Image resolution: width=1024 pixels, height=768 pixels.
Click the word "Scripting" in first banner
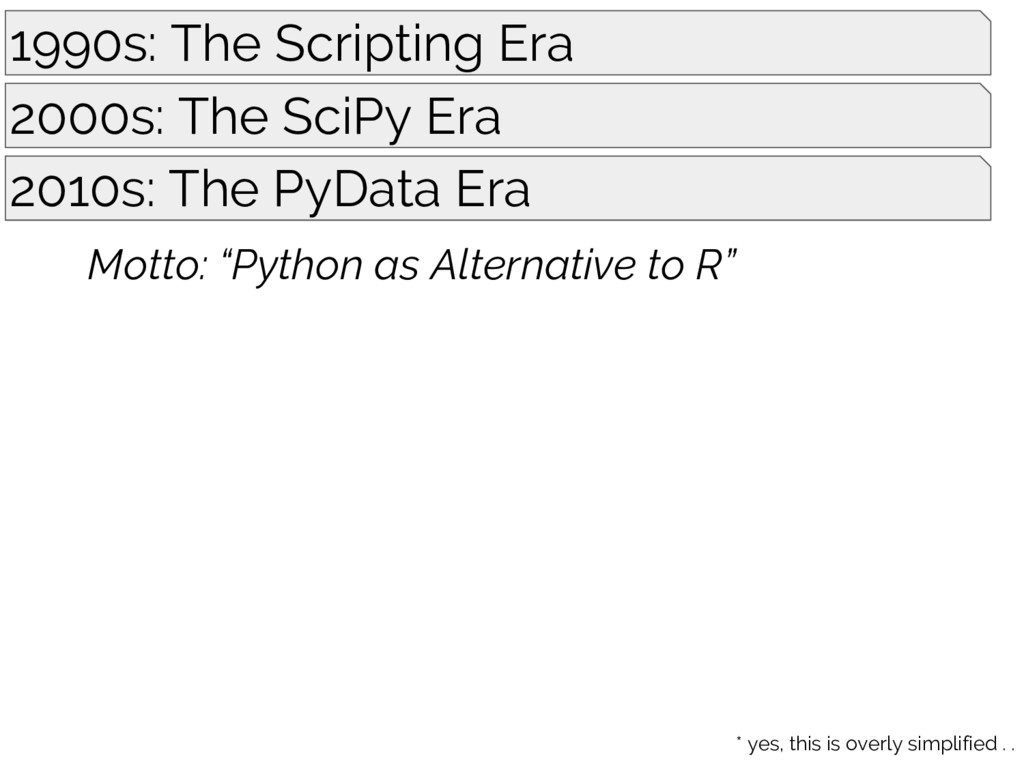click(x=378, y=46)
